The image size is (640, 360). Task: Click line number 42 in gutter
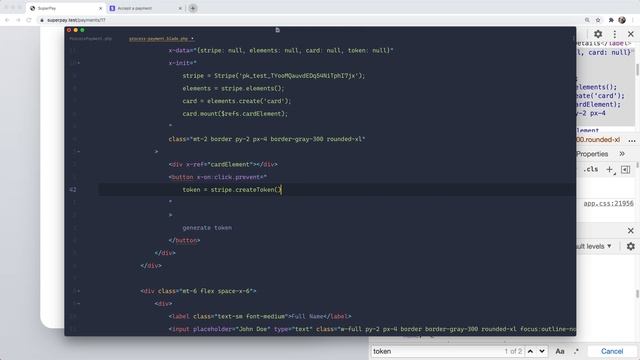pos(73,190)
